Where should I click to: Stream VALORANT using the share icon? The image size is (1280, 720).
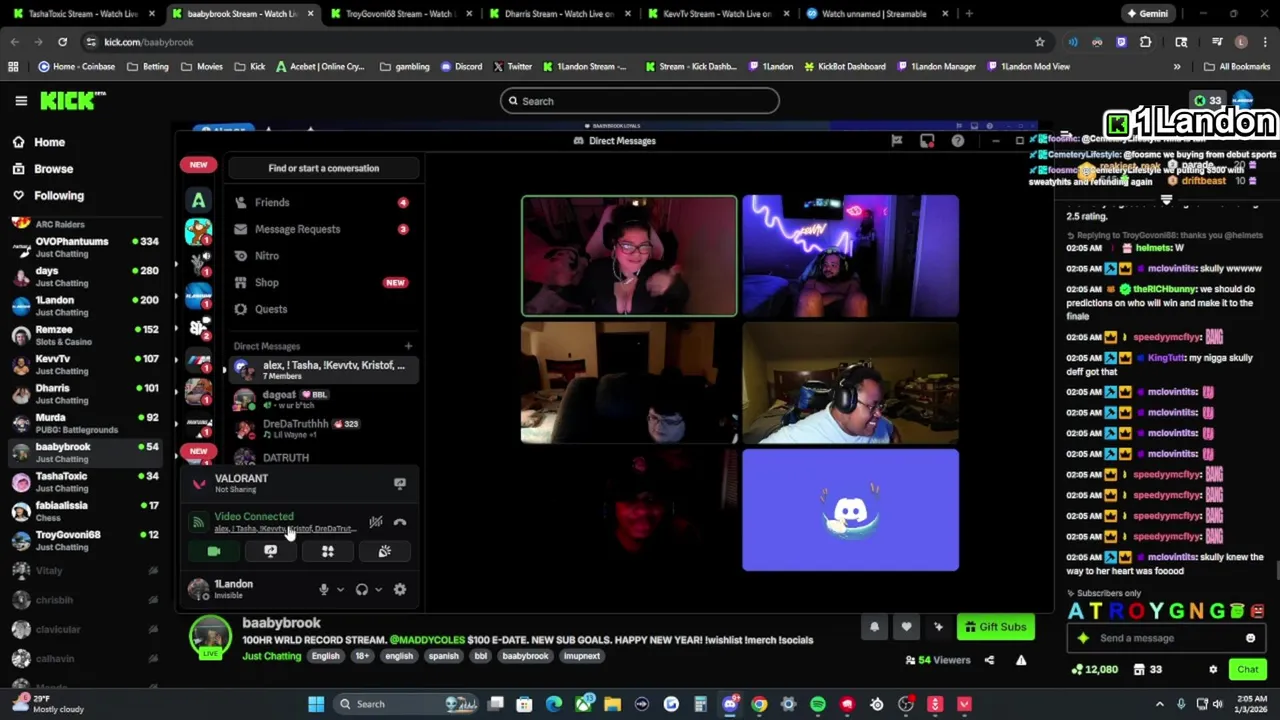(x=400, y=483)
